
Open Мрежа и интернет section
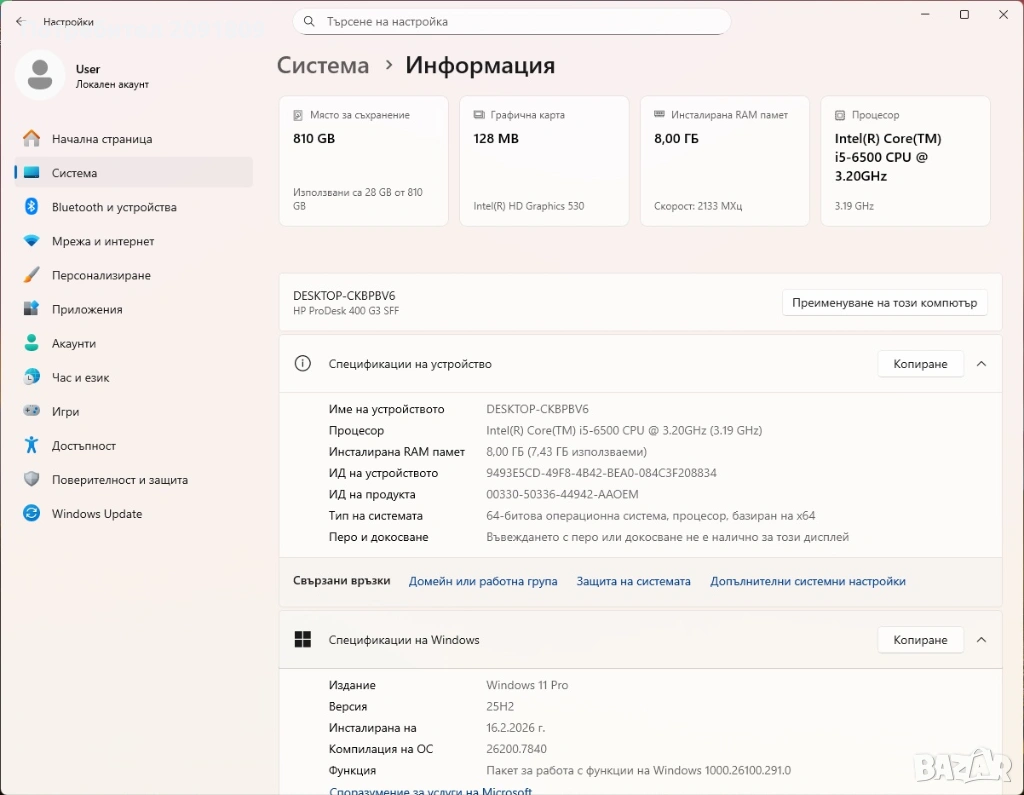point(103,241)
